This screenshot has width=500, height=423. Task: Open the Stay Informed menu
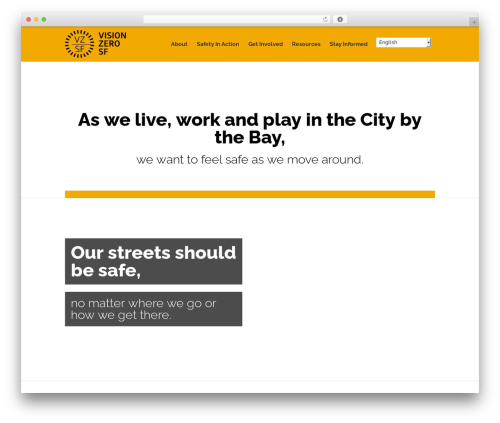[348, 44]
